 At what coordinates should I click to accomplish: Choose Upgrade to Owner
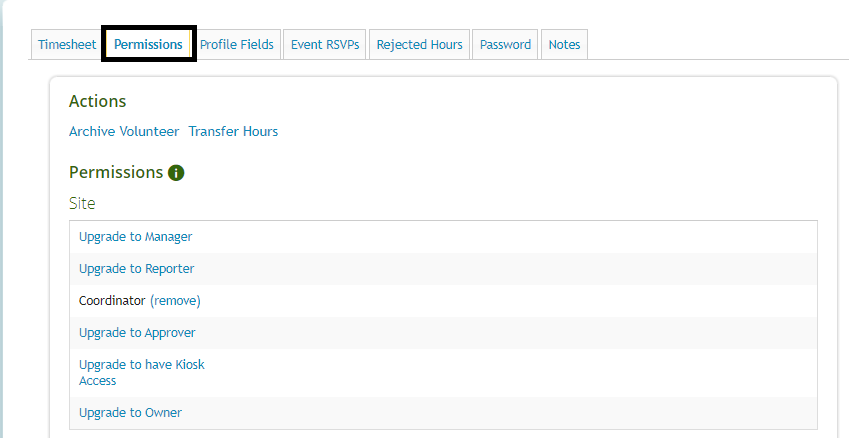point(130,413)
